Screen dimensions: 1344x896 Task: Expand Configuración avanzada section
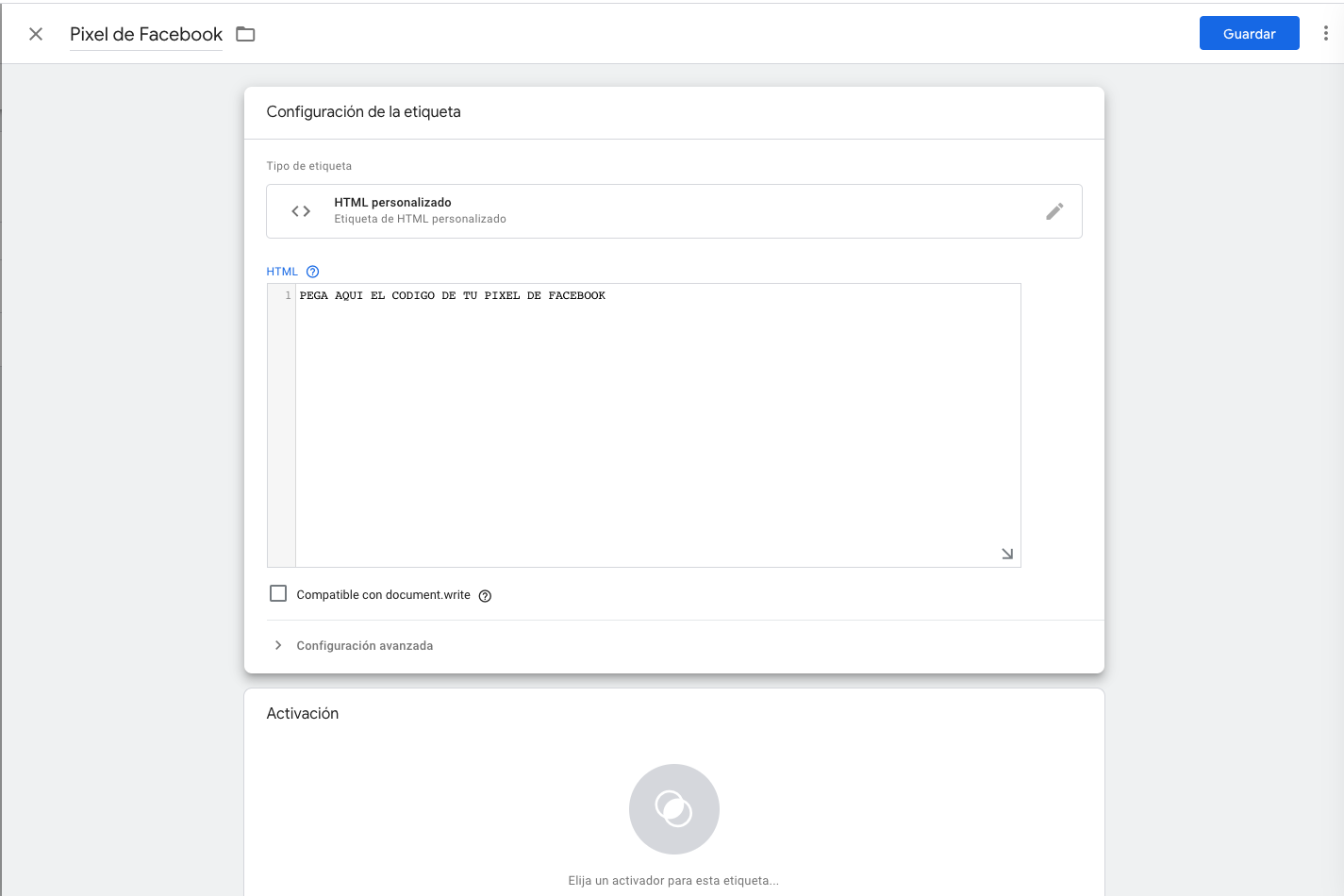354,646
